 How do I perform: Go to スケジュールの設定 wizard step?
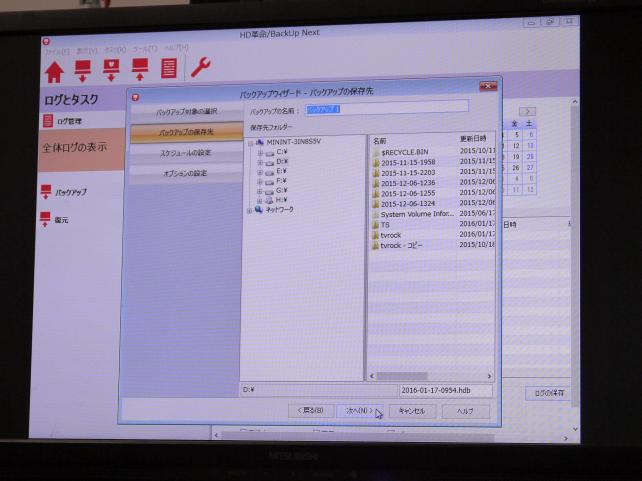click(186, 153)
